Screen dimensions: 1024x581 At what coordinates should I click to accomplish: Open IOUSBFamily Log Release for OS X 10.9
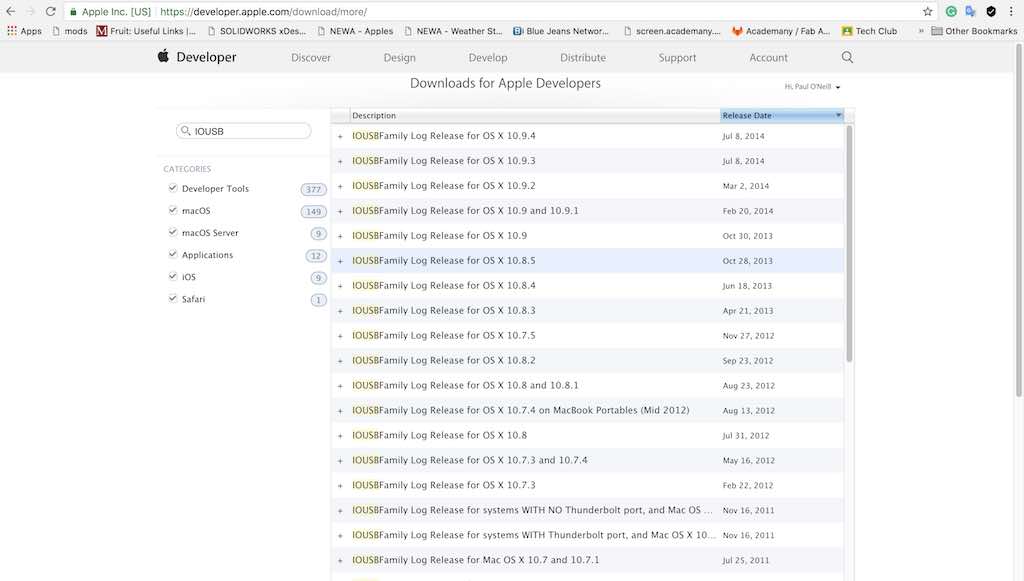pyautogui.click(x=440, y=236)
